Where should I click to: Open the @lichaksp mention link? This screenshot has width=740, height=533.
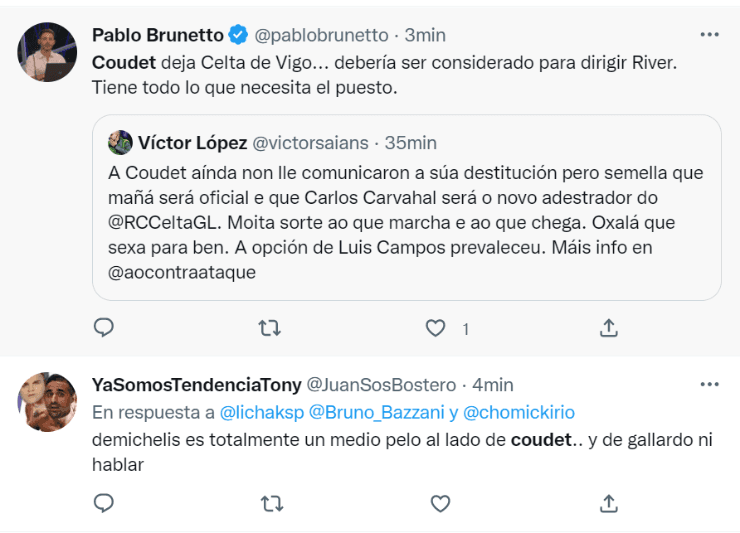pyautogui.click(x=262, y=412)
